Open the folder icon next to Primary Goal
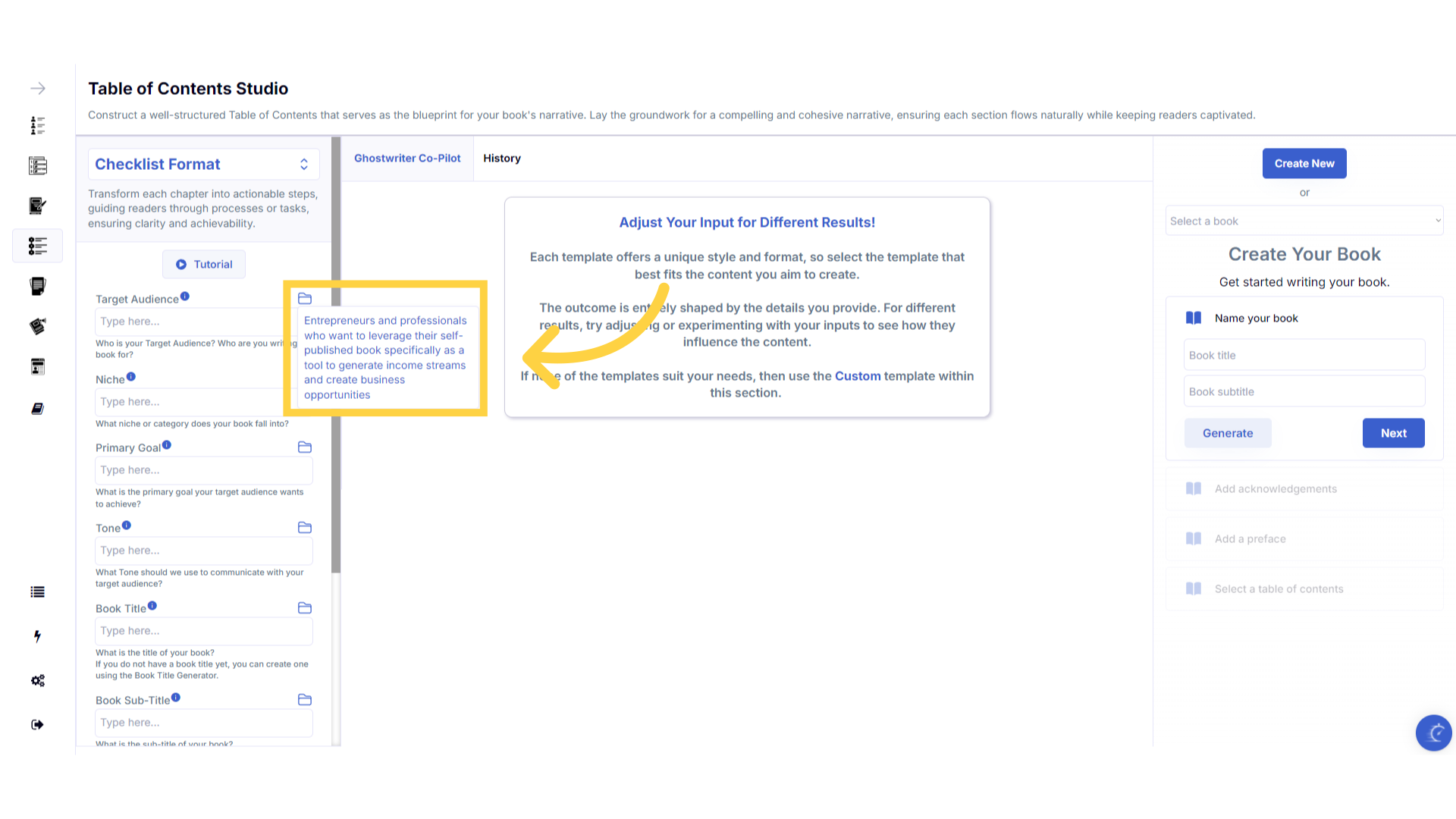 pyautogui.click(x=305, y=447)
